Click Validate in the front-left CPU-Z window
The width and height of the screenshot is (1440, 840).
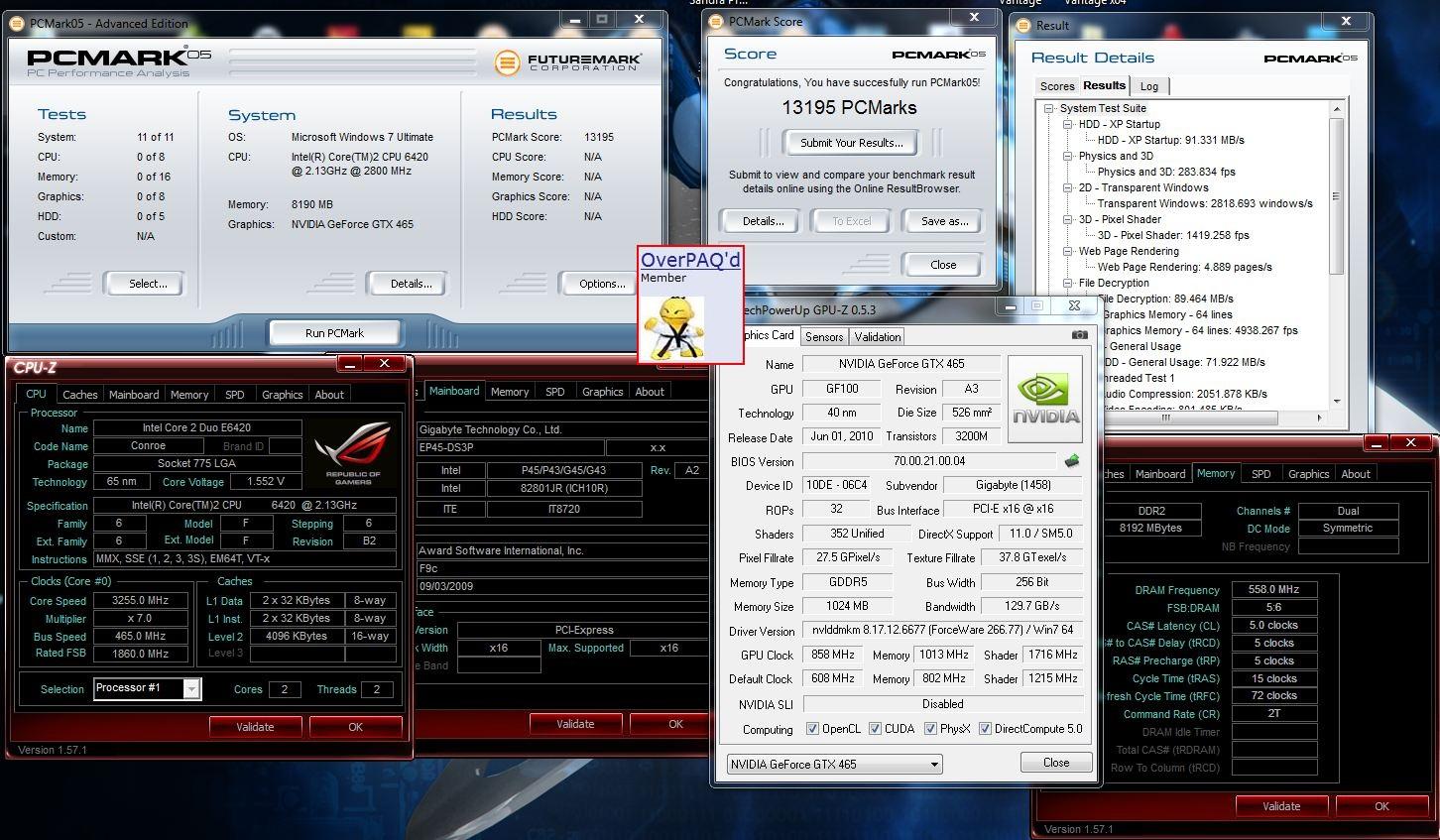pyautogui.click(x=255, y=727)
